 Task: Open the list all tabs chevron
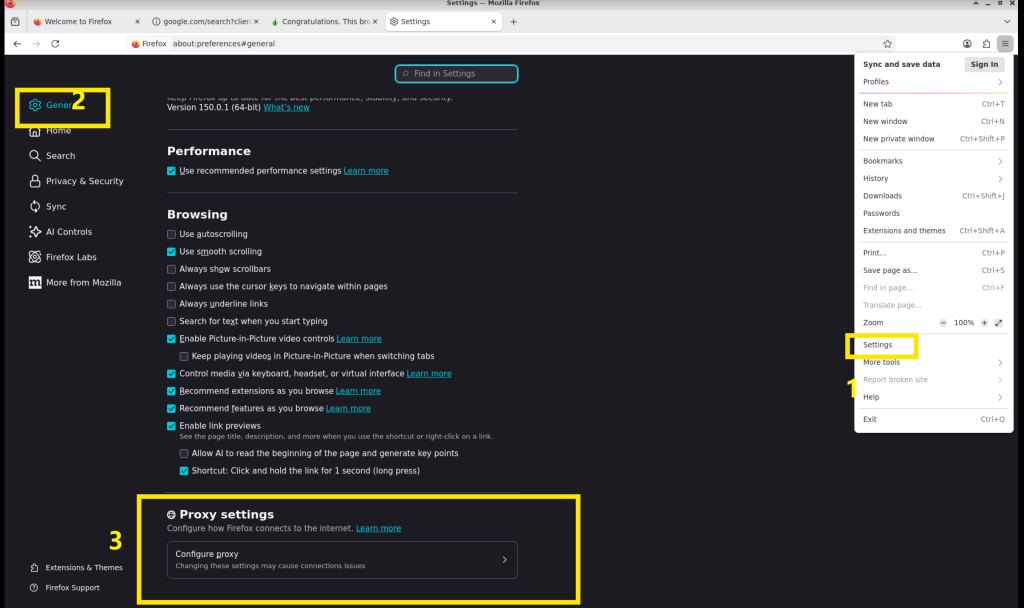[x=1007, y=22]
